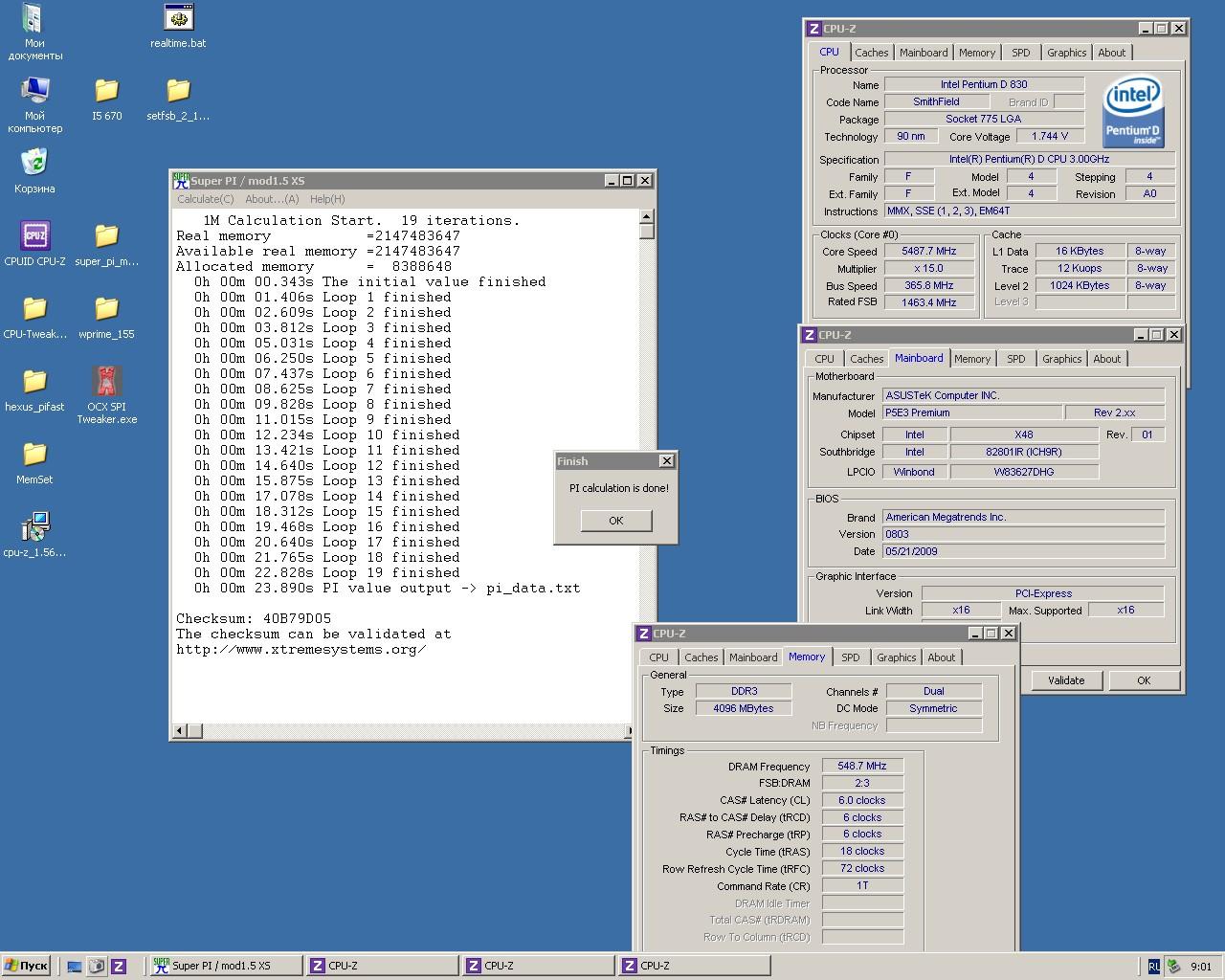Select Caches tab in Mainboard CPU-Z window
Viewport: 1225px width, 980px height.
click(867, 359)
